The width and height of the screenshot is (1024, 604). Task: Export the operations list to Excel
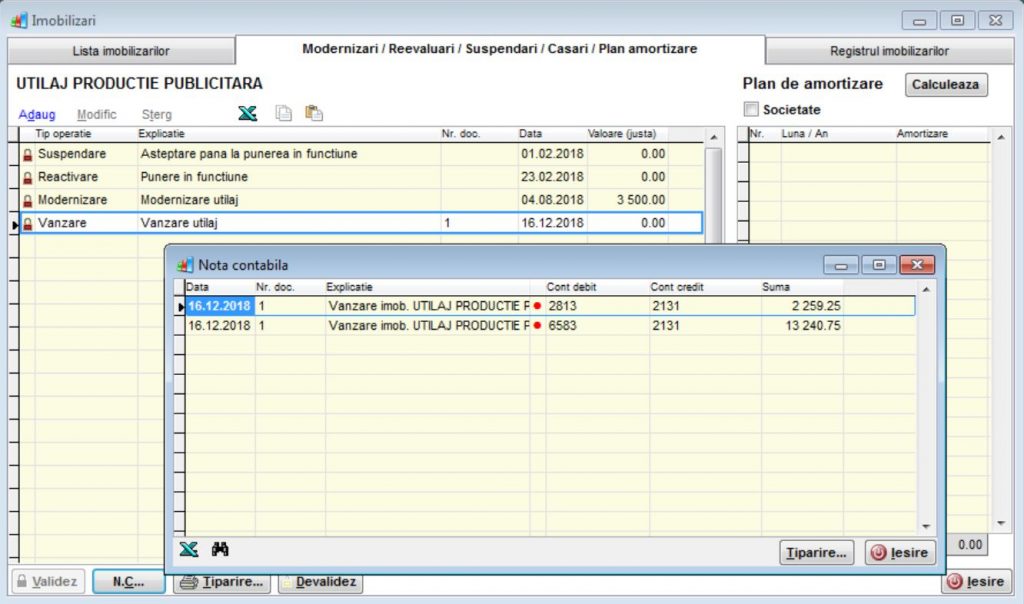click(x=248, y=112)
